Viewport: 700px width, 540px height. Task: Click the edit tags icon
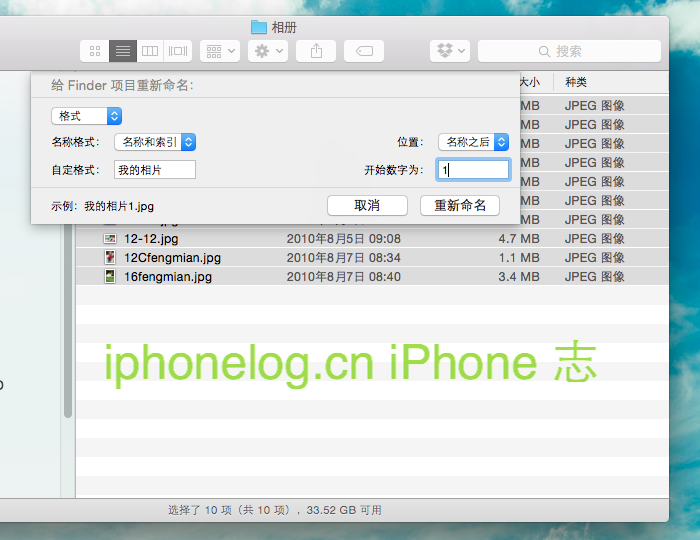tap(364, 51)
